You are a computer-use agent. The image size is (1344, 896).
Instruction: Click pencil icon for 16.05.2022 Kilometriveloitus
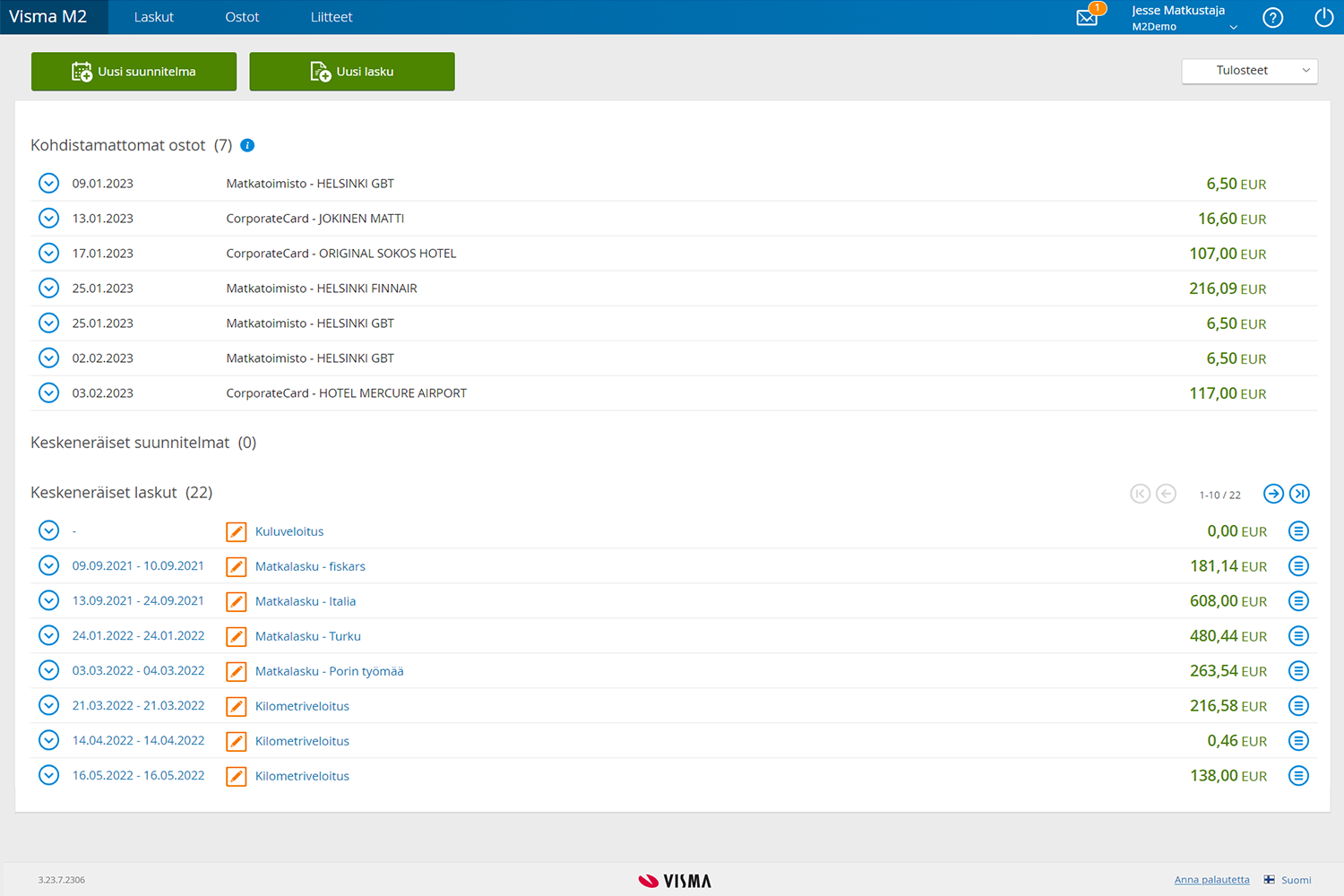[236, 776]
